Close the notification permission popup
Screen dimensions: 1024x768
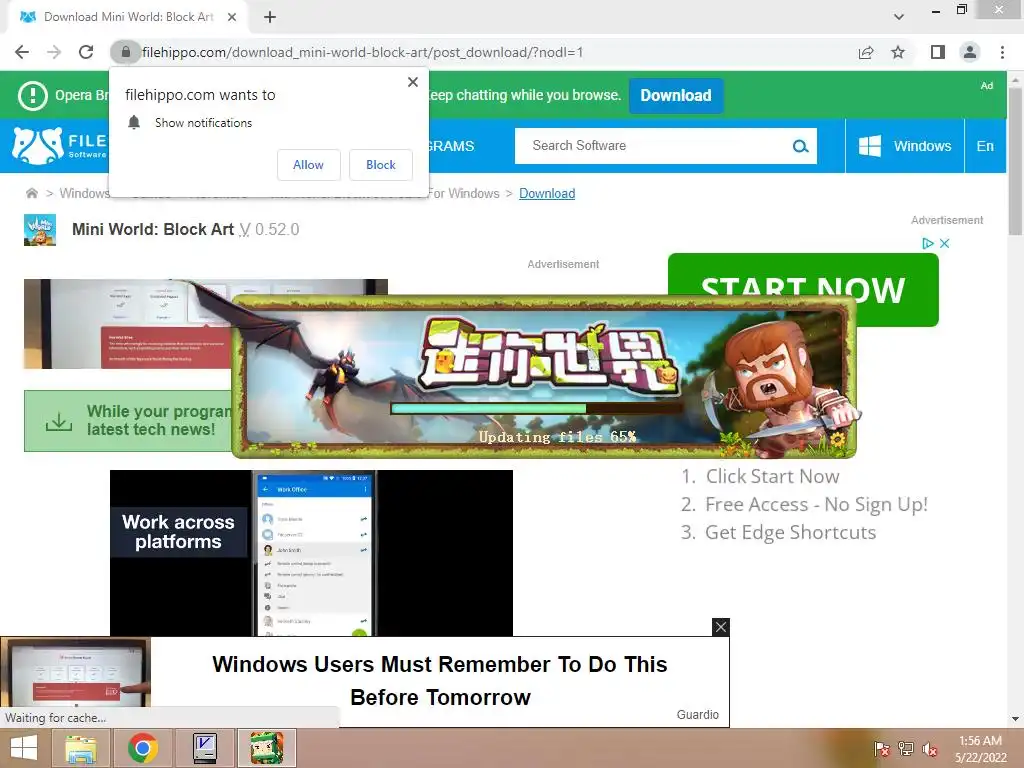pyautogui.click(x=413, y=82)
